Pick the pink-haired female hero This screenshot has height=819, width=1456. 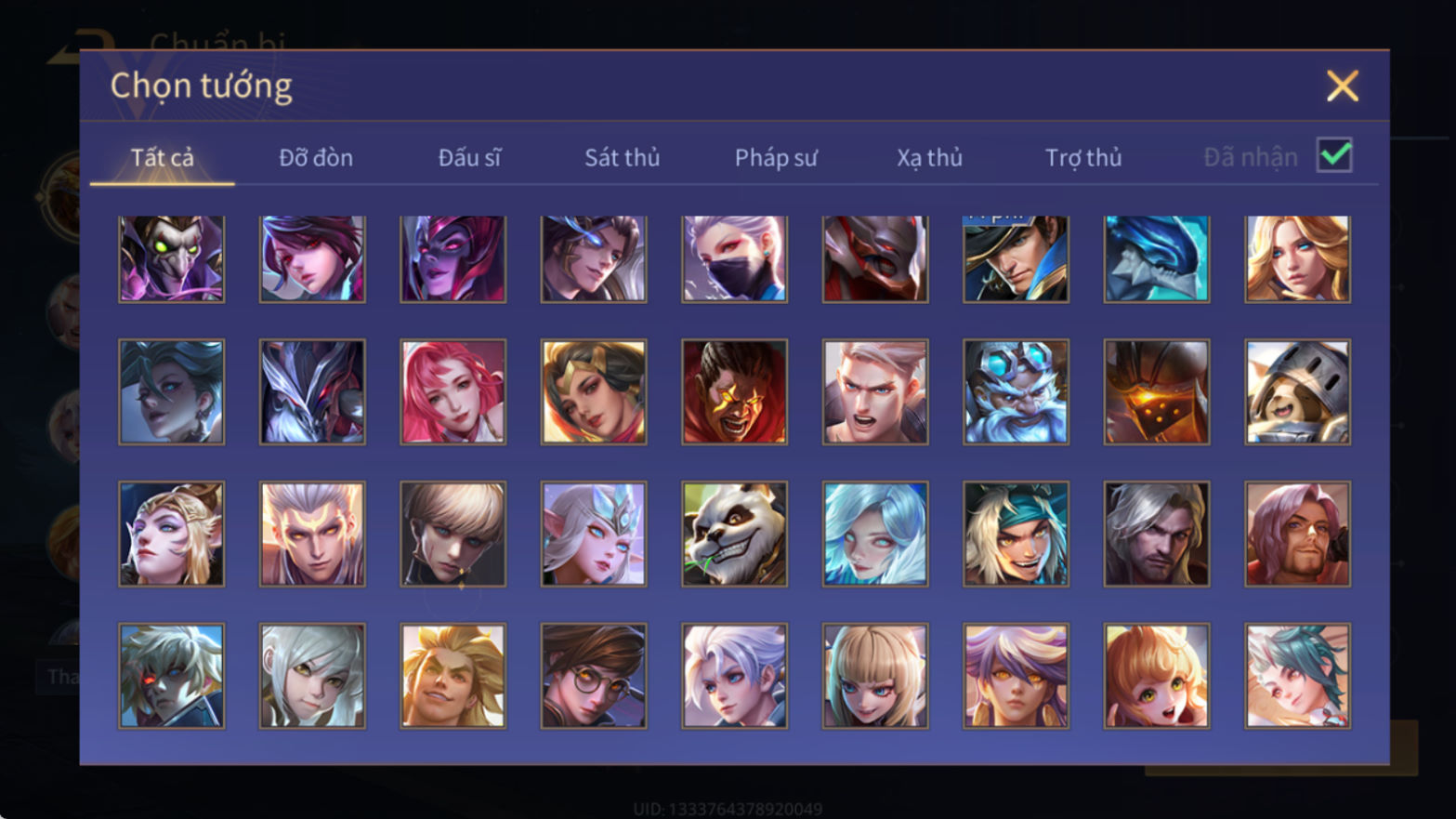pos(453,391)
